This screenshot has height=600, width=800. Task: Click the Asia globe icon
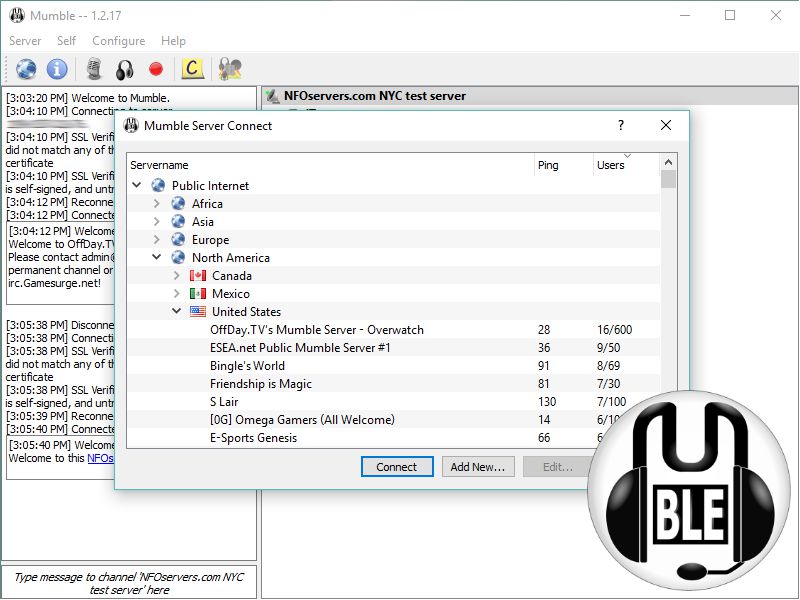[178, 221]
